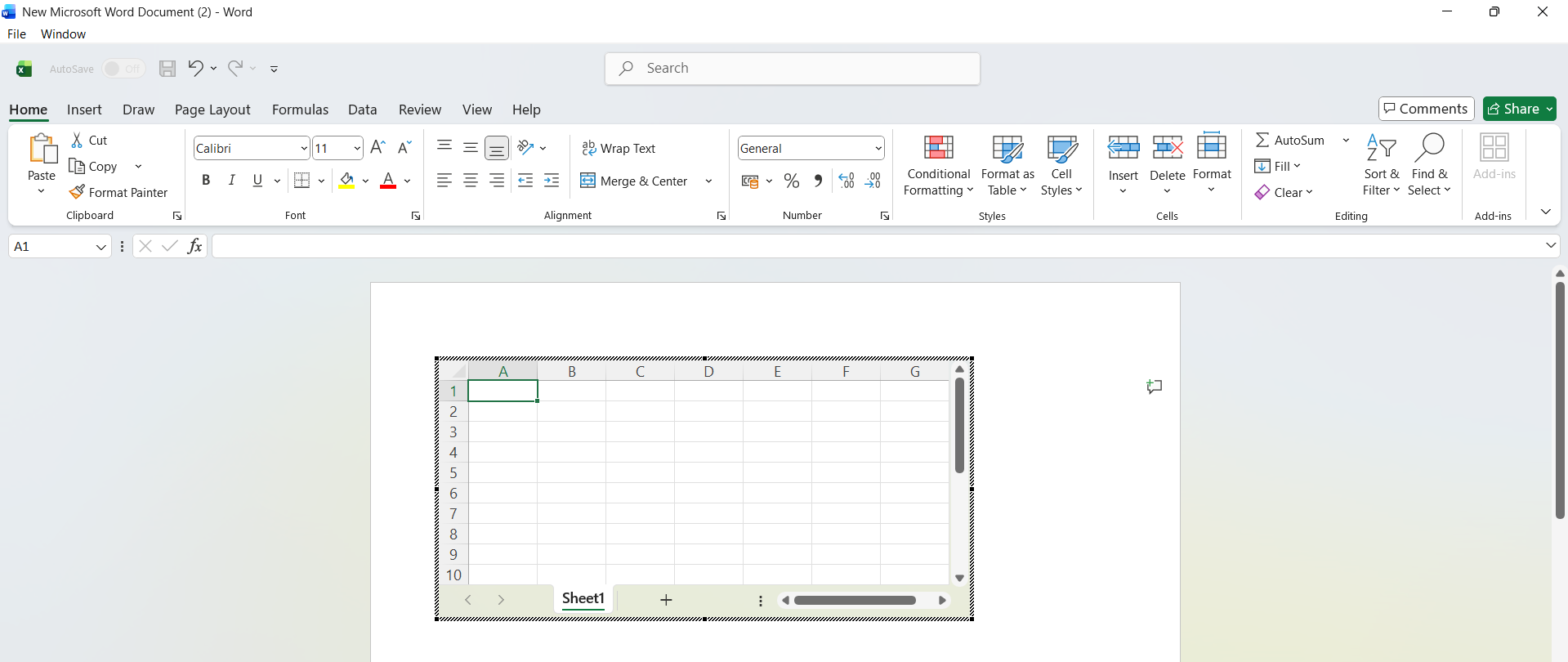Open the General number format dropdown
This screenshot has height=662, width=1568.
(878, 149)
